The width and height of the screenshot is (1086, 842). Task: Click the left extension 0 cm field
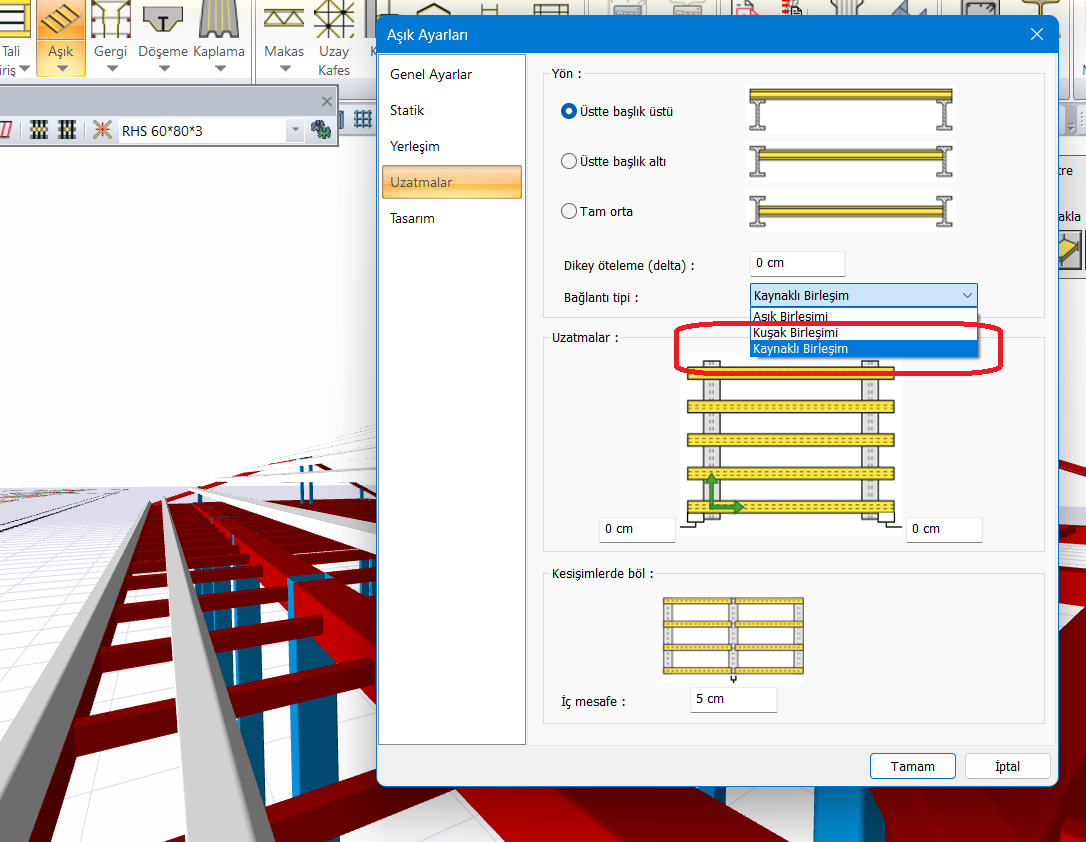point(637,529)
